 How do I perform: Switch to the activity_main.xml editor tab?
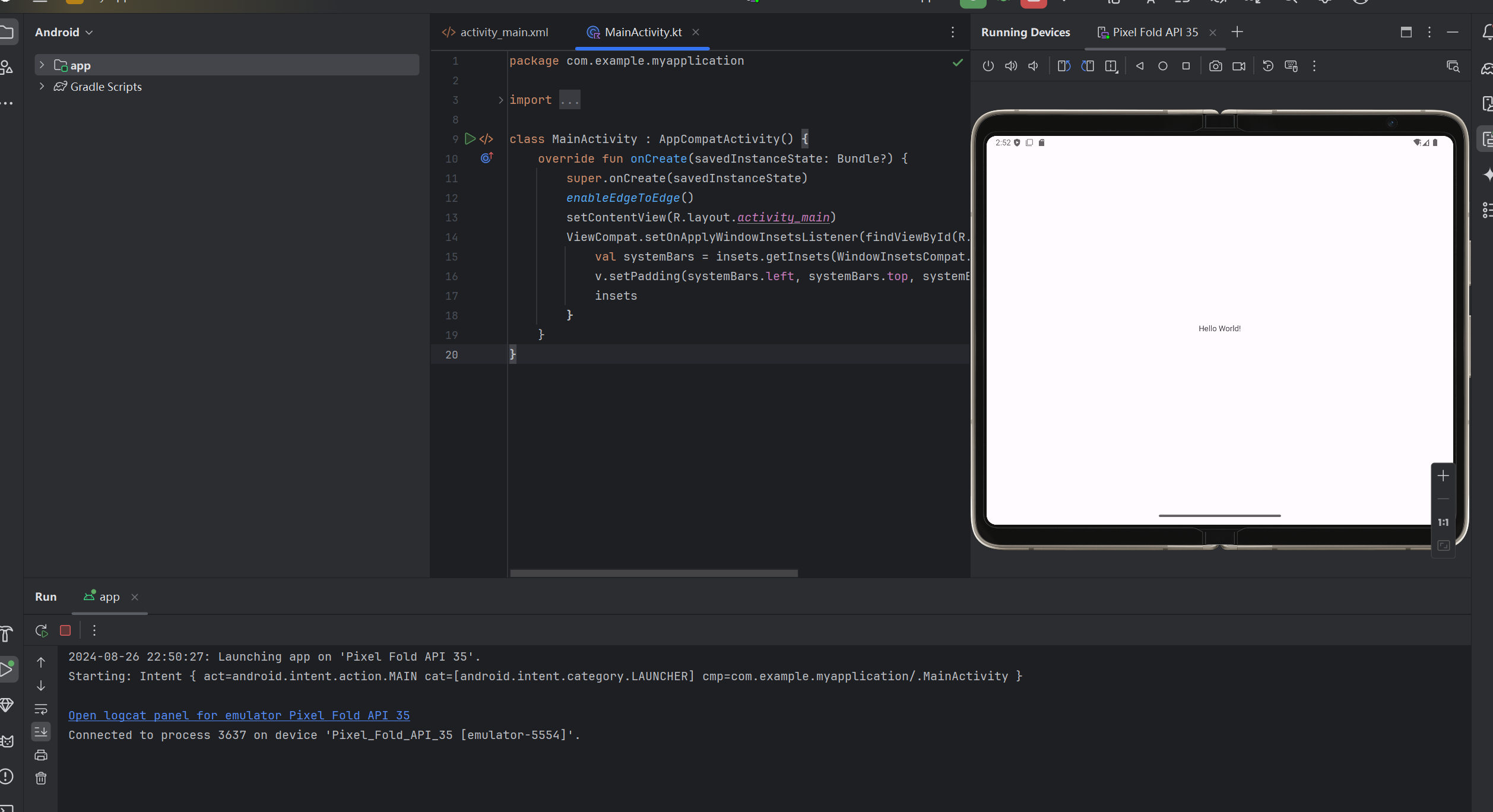(x=495, y=32)
